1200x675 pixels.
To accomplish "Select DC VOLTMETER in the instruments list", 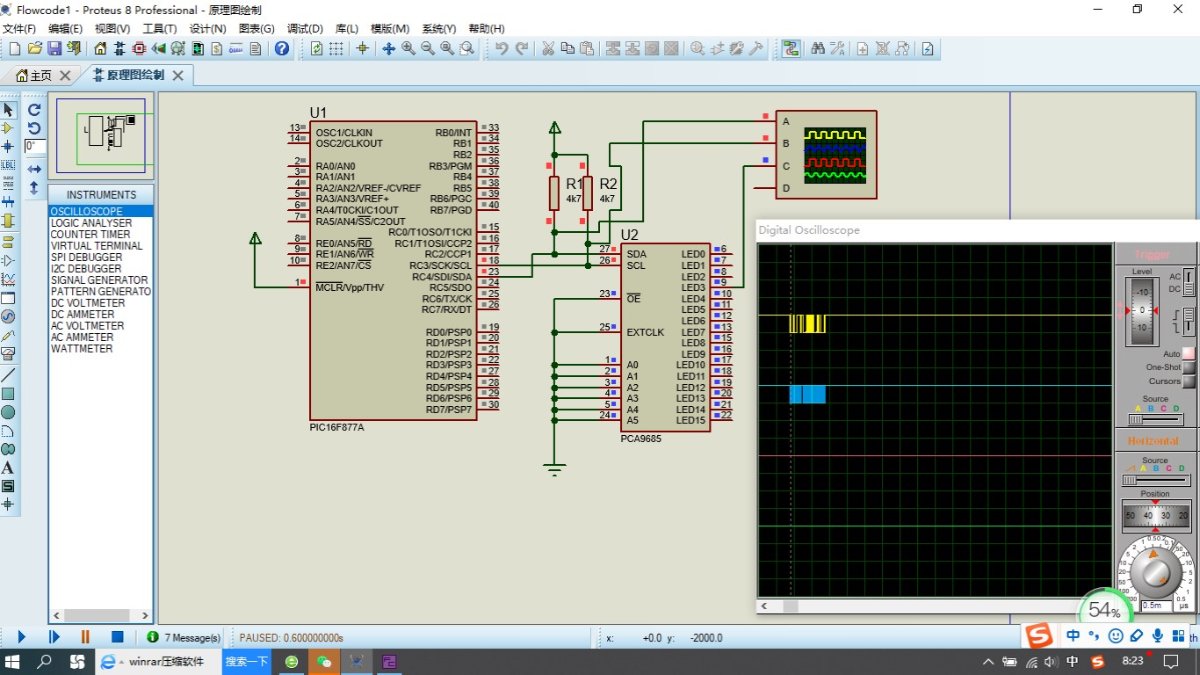I will pos(100,303).
